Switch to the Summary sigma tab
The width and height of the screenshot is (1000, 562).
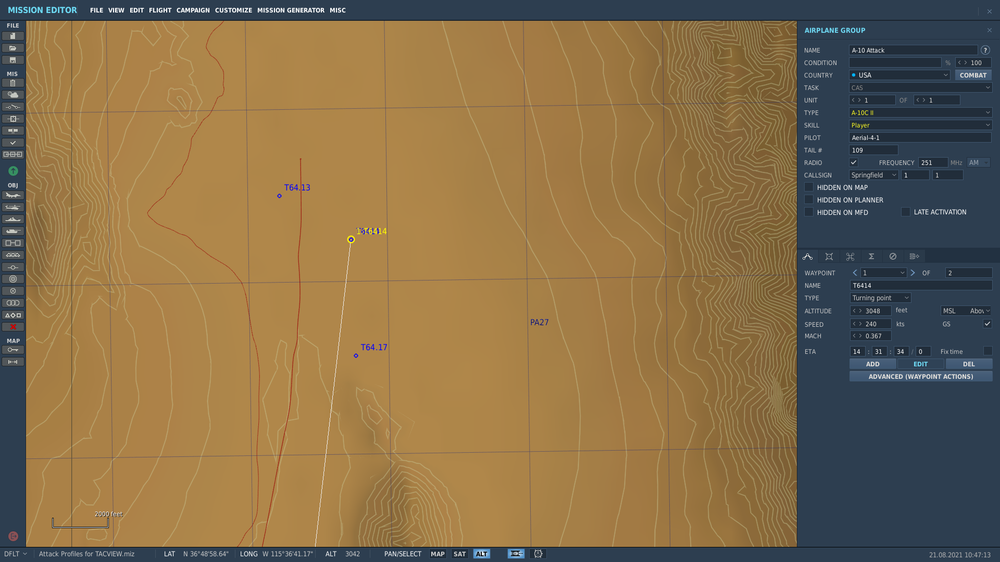coord(871,256)
